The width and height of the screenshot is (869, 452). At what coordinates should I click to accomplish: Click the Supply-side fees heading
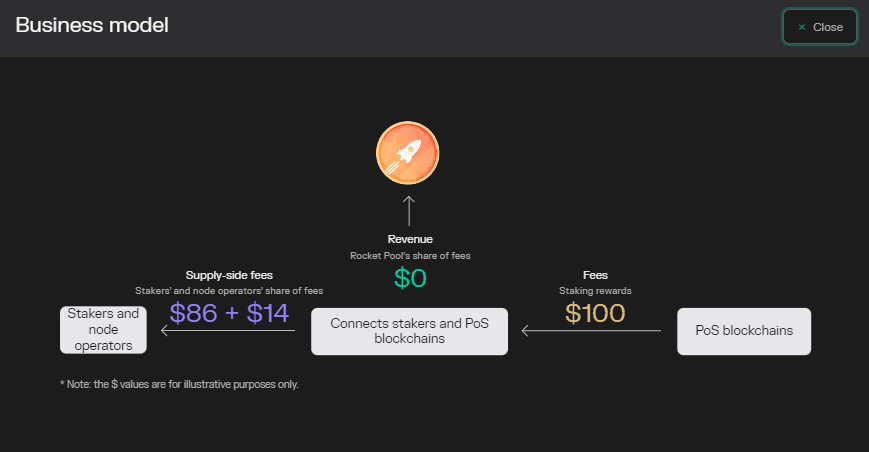tap(229, 274)
